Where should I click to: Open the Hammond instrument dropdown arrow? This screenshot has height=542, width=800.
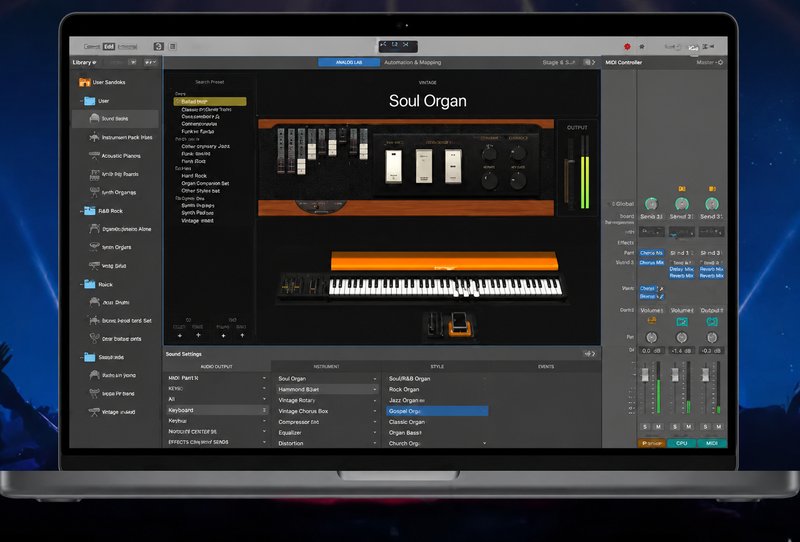(374, 389)
